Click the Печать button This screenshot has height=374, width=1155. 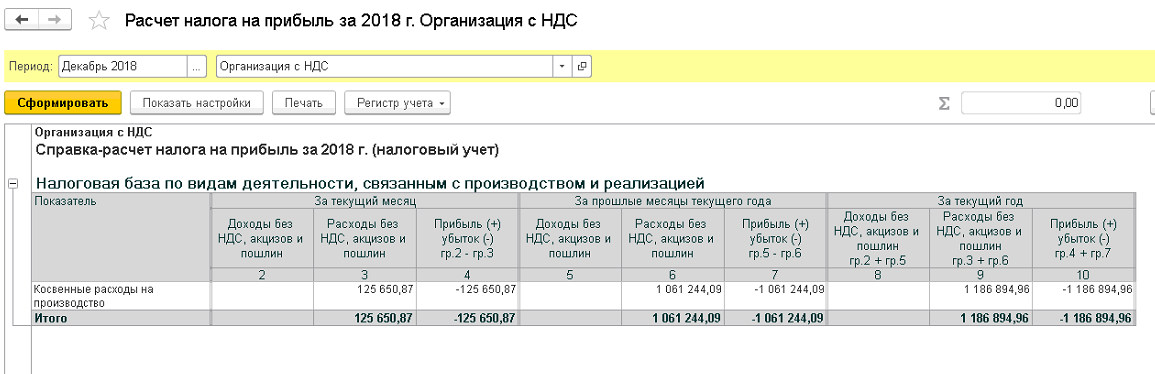(x=304, y=103)
